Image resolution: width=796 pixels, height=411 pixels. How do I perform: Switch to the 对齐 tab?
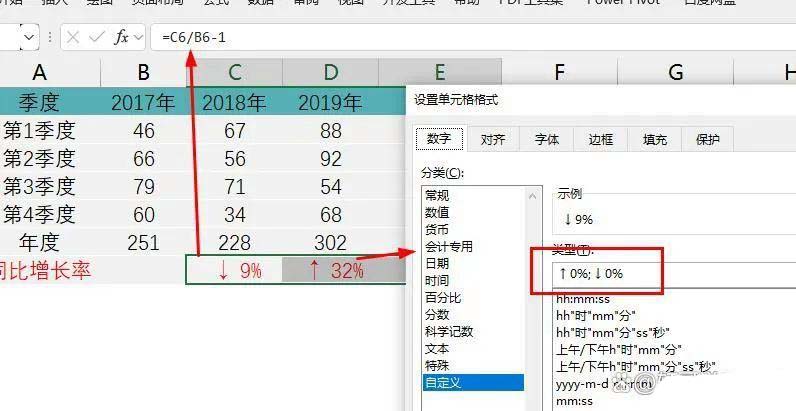[x=492, y=140]
